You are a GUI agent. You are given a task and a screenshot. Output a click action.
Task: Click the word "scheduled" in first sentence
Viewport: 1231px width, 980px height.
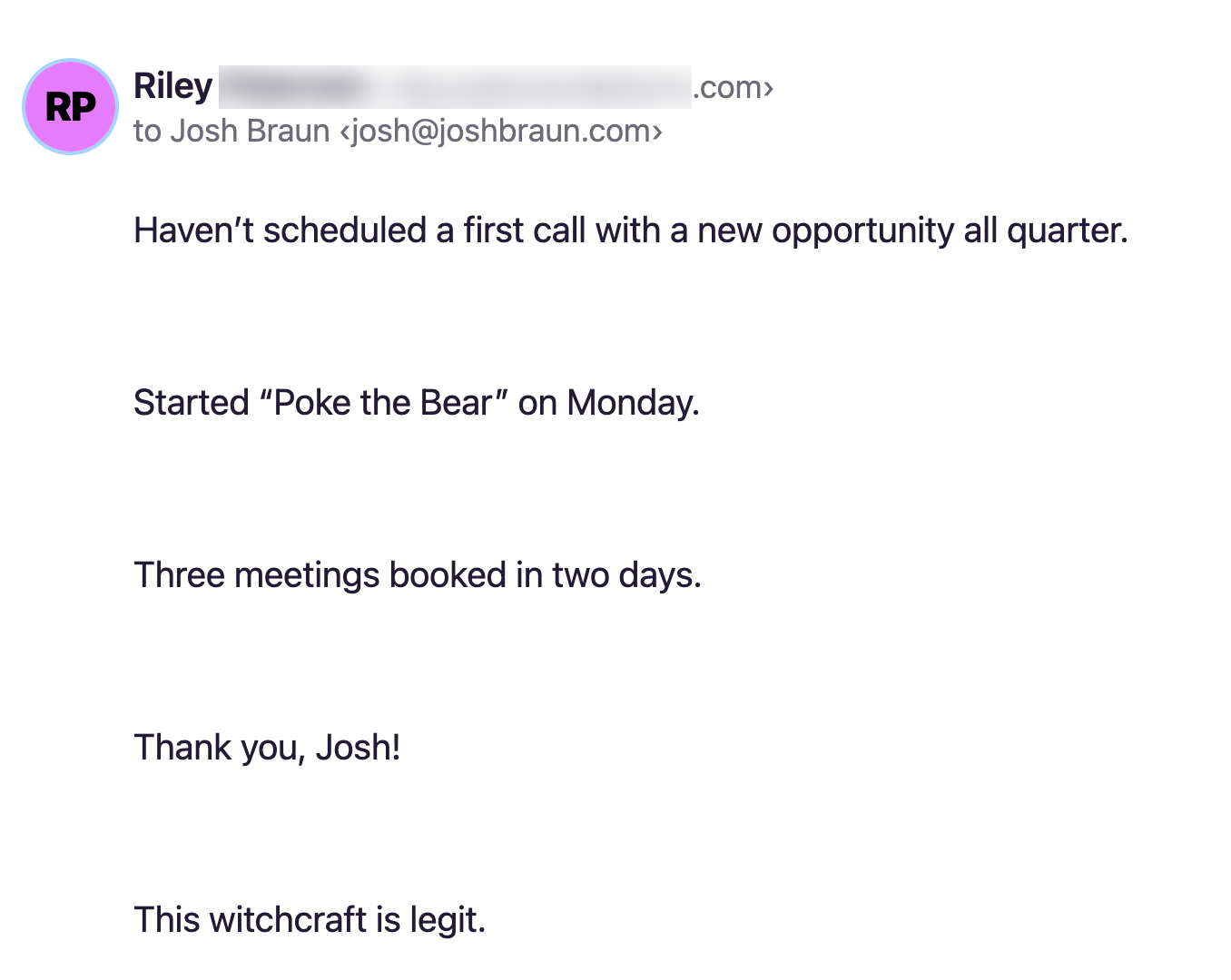click(x=345, y=230)
